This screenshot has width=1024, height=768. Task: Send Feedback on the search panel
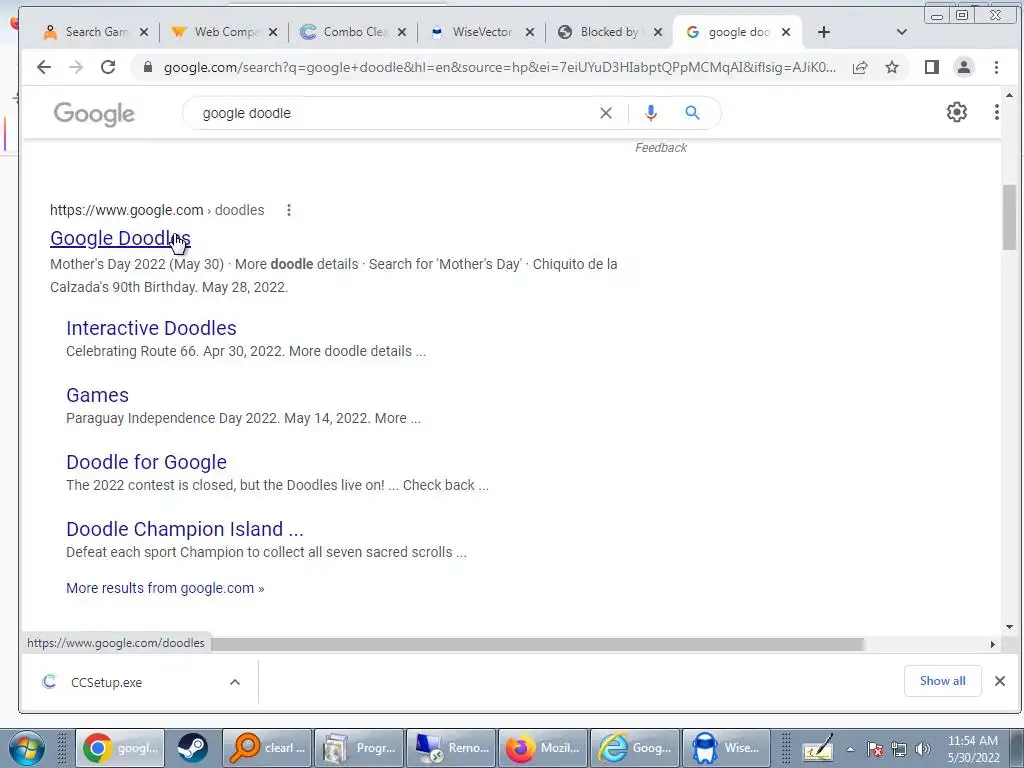[x=660, y=148]
